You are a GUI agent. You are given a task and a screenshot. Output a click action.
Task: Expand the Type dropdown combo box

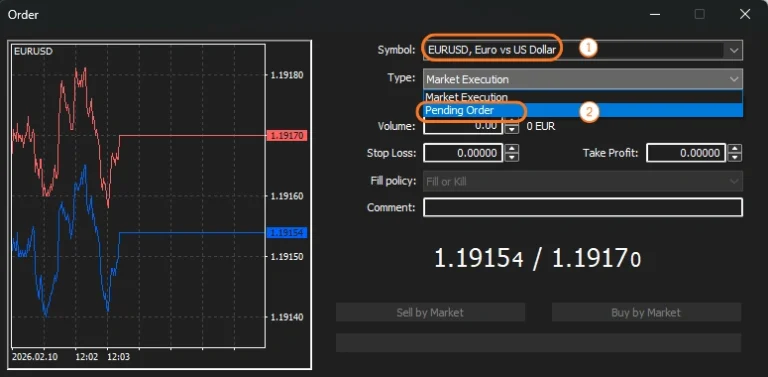click(x=583, y=79)
